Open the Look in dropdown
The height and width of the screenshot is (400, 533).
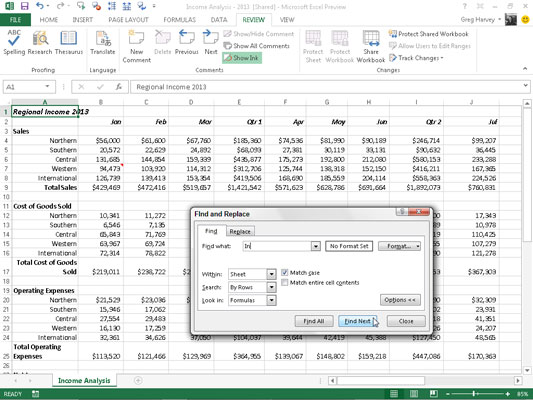click(x=271, y=300)
